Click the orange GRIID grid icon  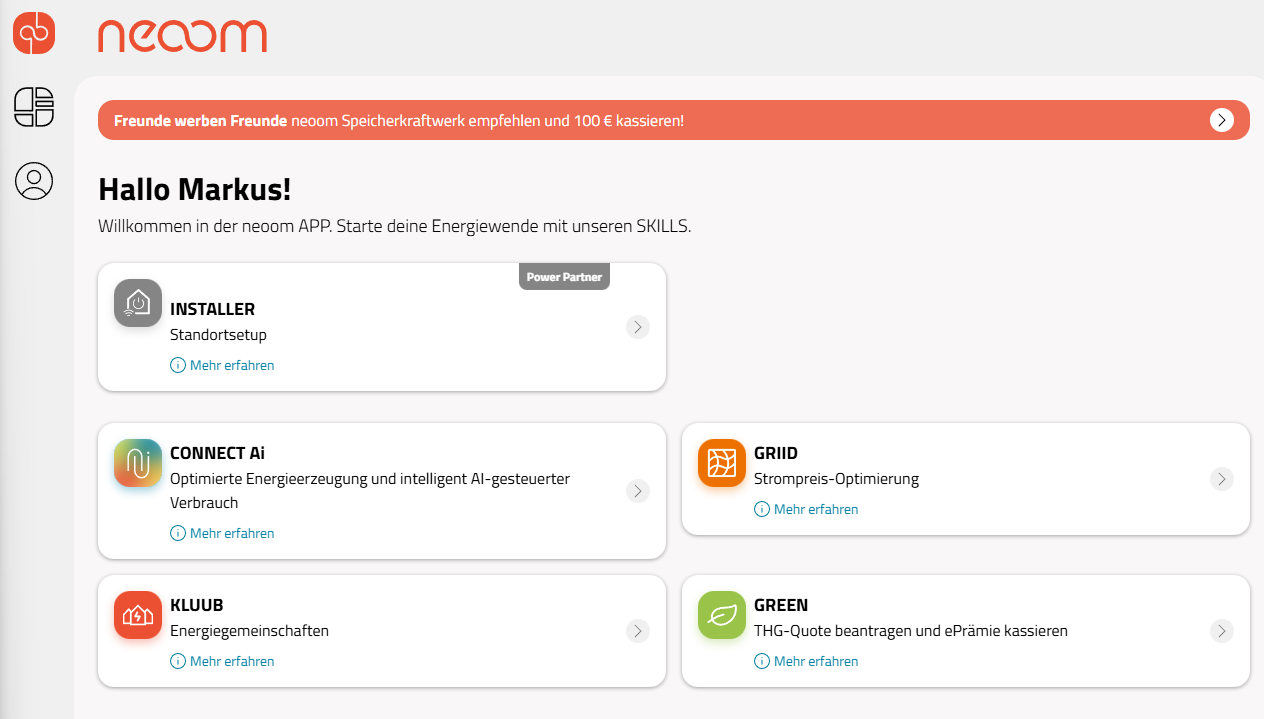point(722,463)
